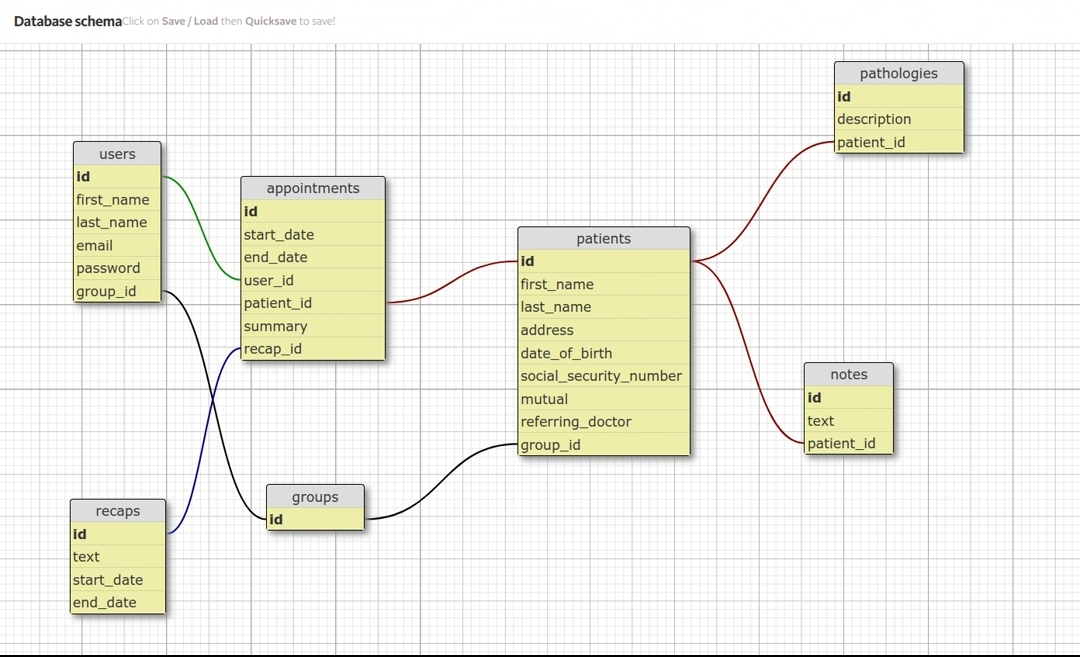The image size is (1080, 657).
Task: Click patient_id in pathologies table
Action: pos(899,143)
